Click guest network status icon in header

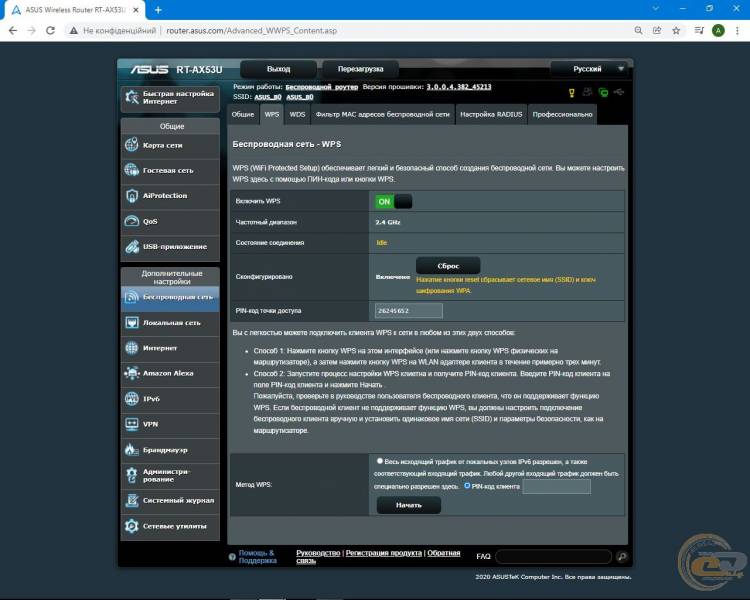tap(587, 92)
